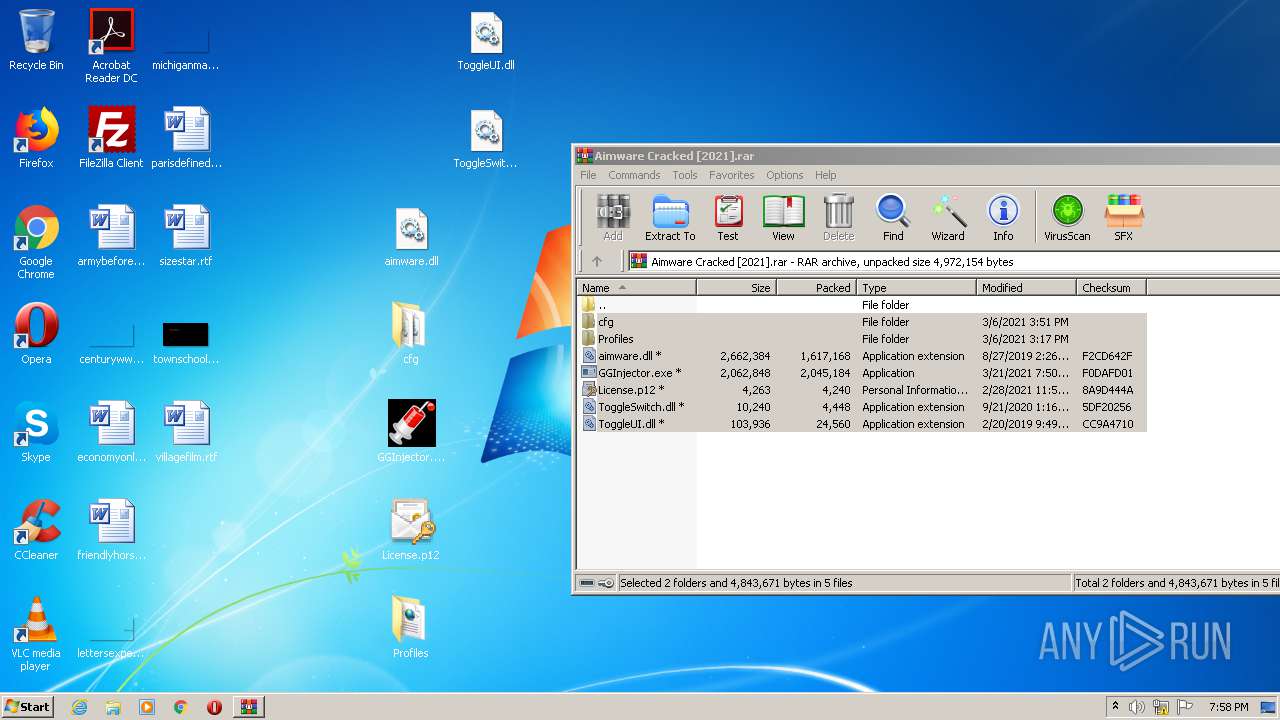This screenshot has width=1280, height=720.
Task: Open the Commands menu
Action: click(634, 175)
